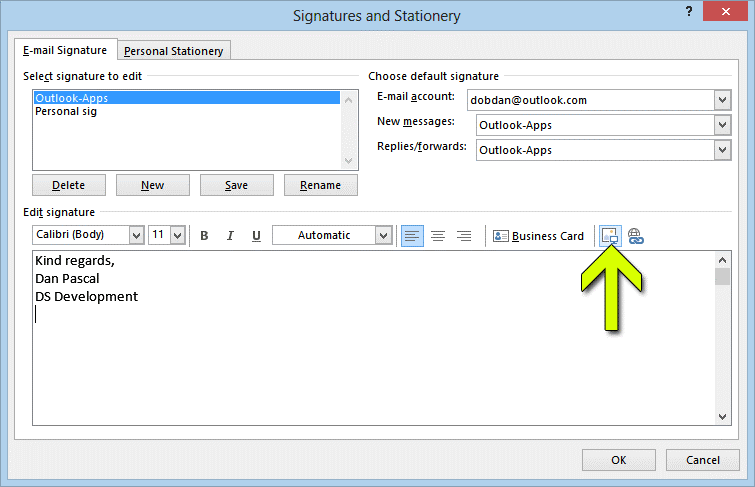Viewport: 755px width, 487px height.
Task: Insert a Business Card into signature
Action: (x=538, y=236)
